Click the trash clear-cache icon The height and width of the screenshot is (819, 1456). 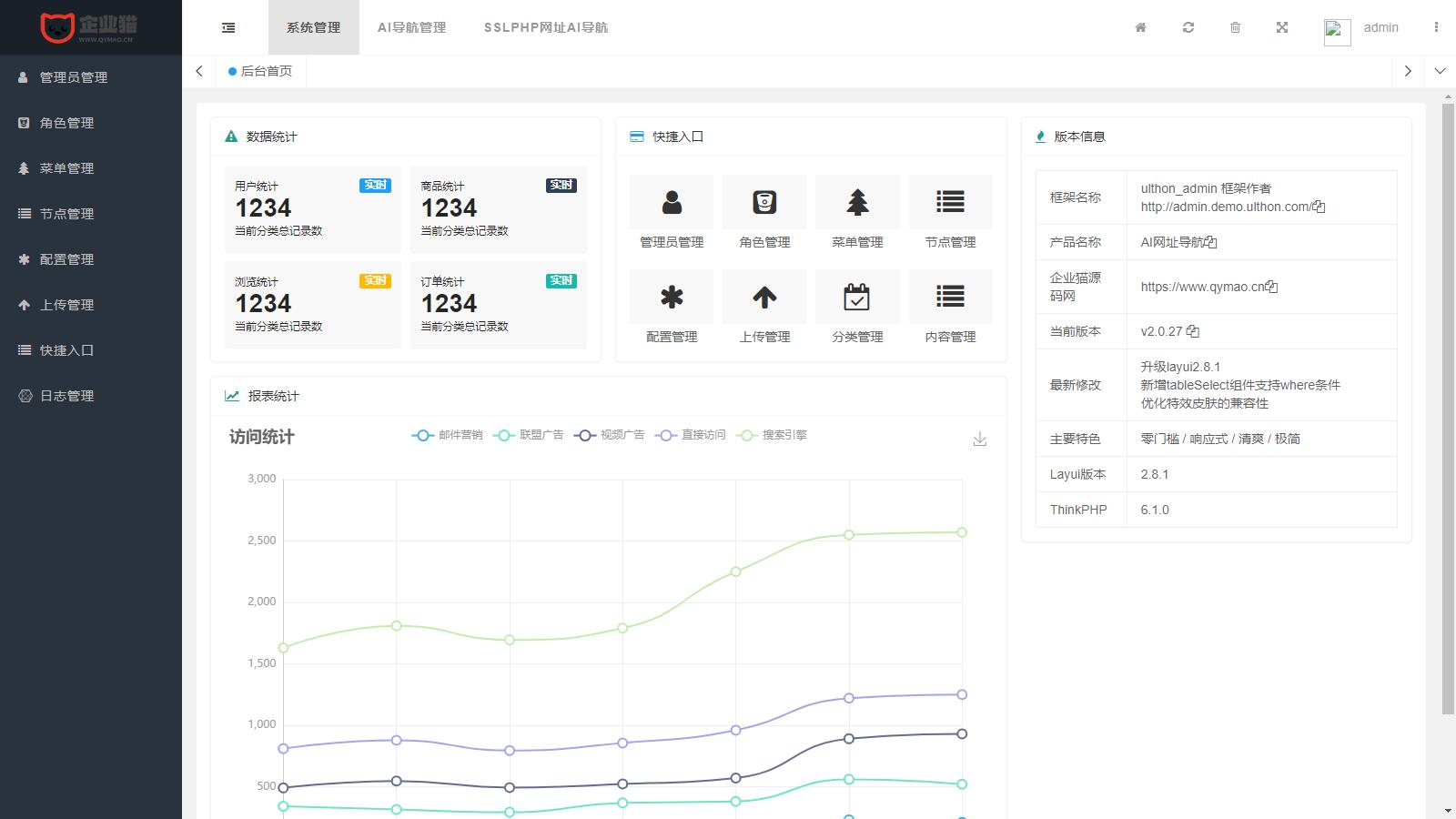(1235, 27)
